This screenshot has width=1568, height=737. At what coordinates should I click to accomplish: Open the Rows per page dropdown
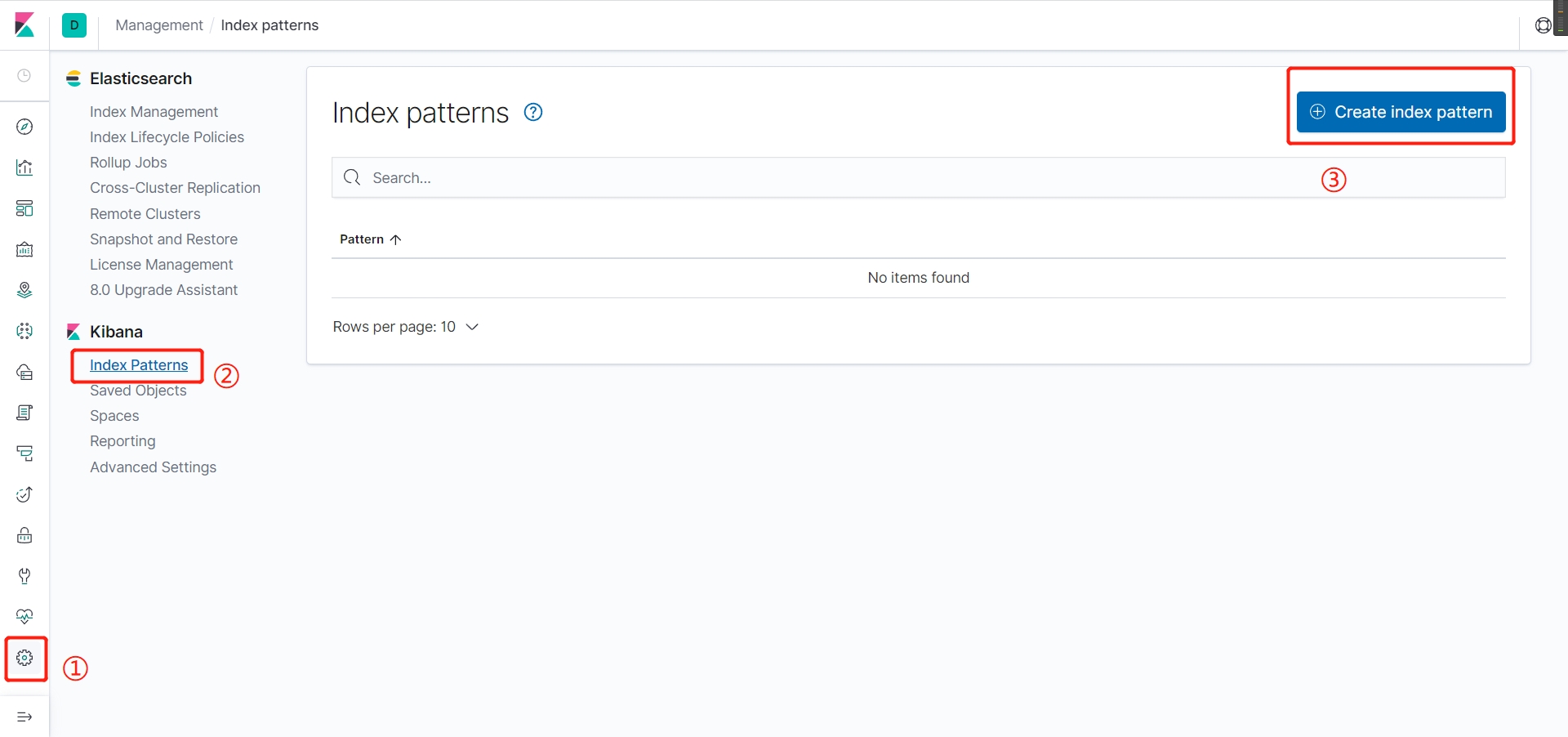(405, 327)
